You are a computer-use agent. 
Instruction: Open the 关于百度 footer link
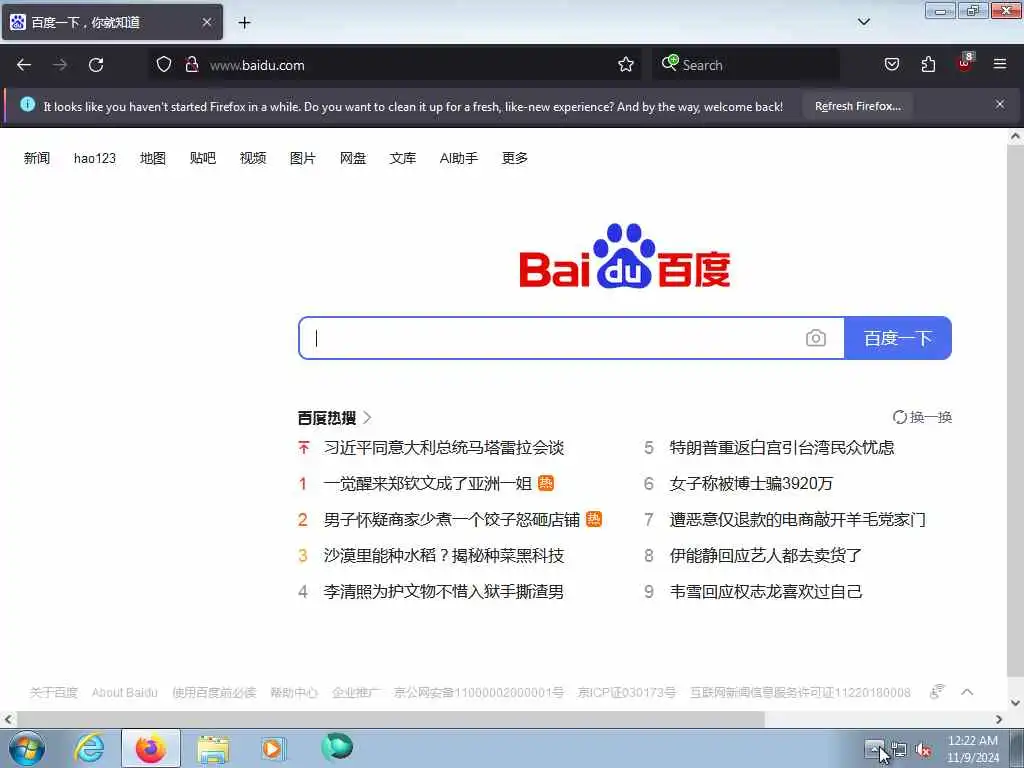coord(54,692)
